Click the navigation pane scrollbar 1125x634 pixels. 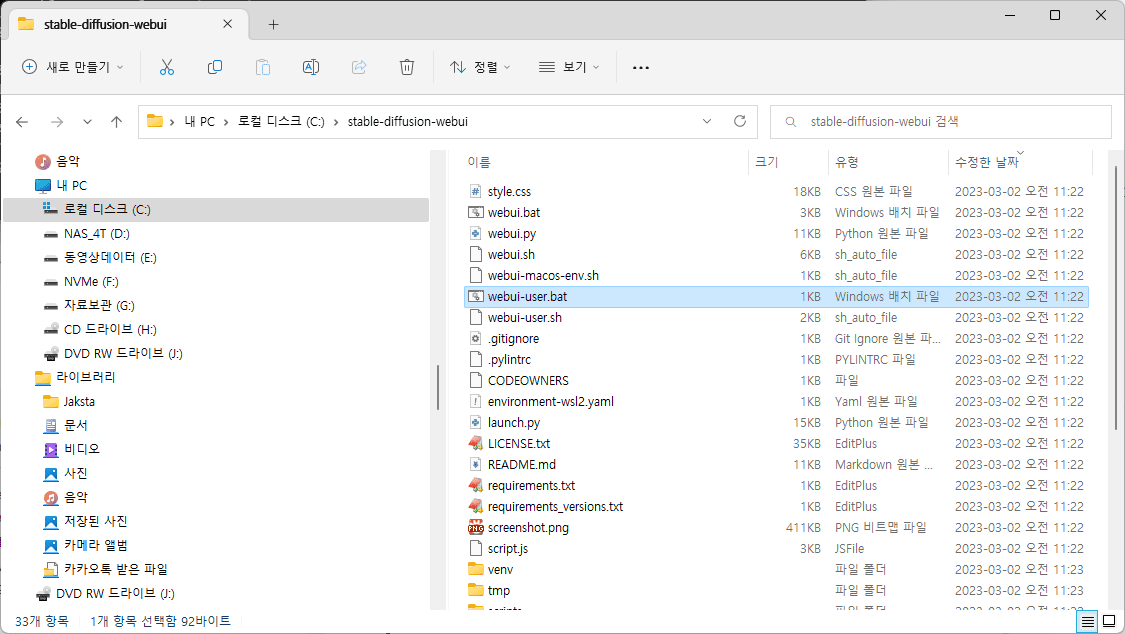[438, 387]
